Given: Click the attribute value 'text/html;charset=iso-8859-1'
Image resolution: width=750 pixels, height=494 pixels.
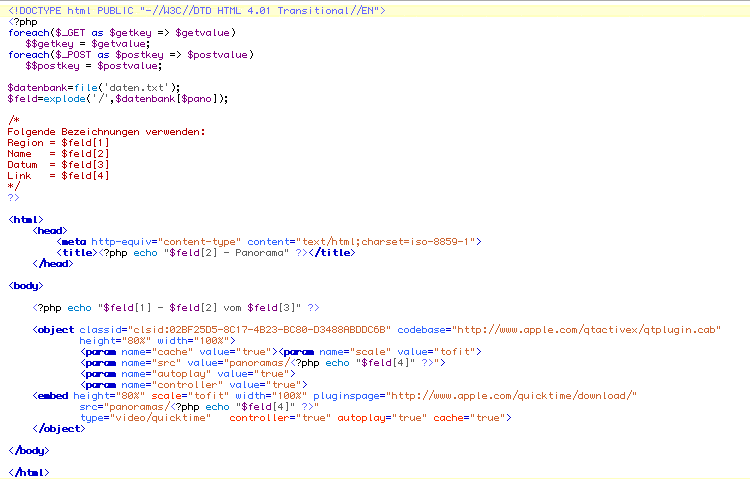Looking at the screenshot, I should click(x=386, y=242).
